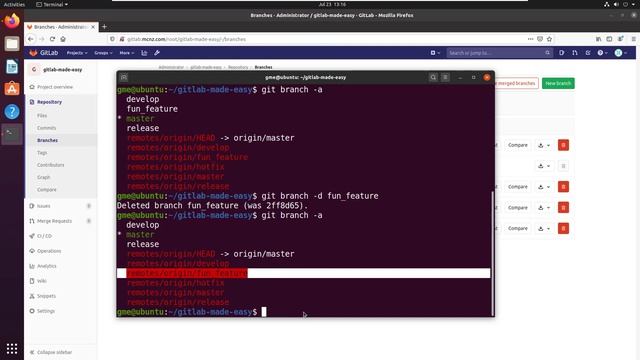
Task: Click the GitLab logo
Action: 44,53
